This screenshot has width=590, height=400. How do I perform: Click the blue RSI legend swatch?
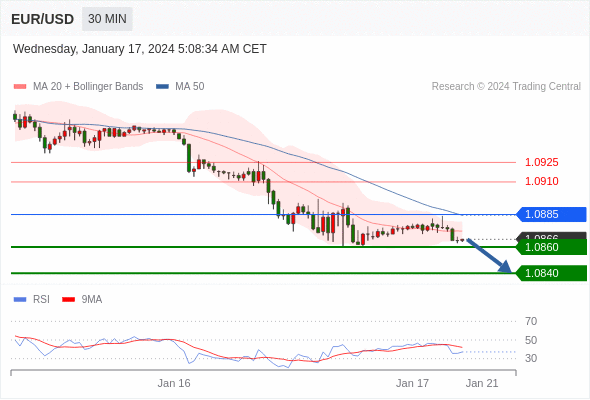point(20,300)
